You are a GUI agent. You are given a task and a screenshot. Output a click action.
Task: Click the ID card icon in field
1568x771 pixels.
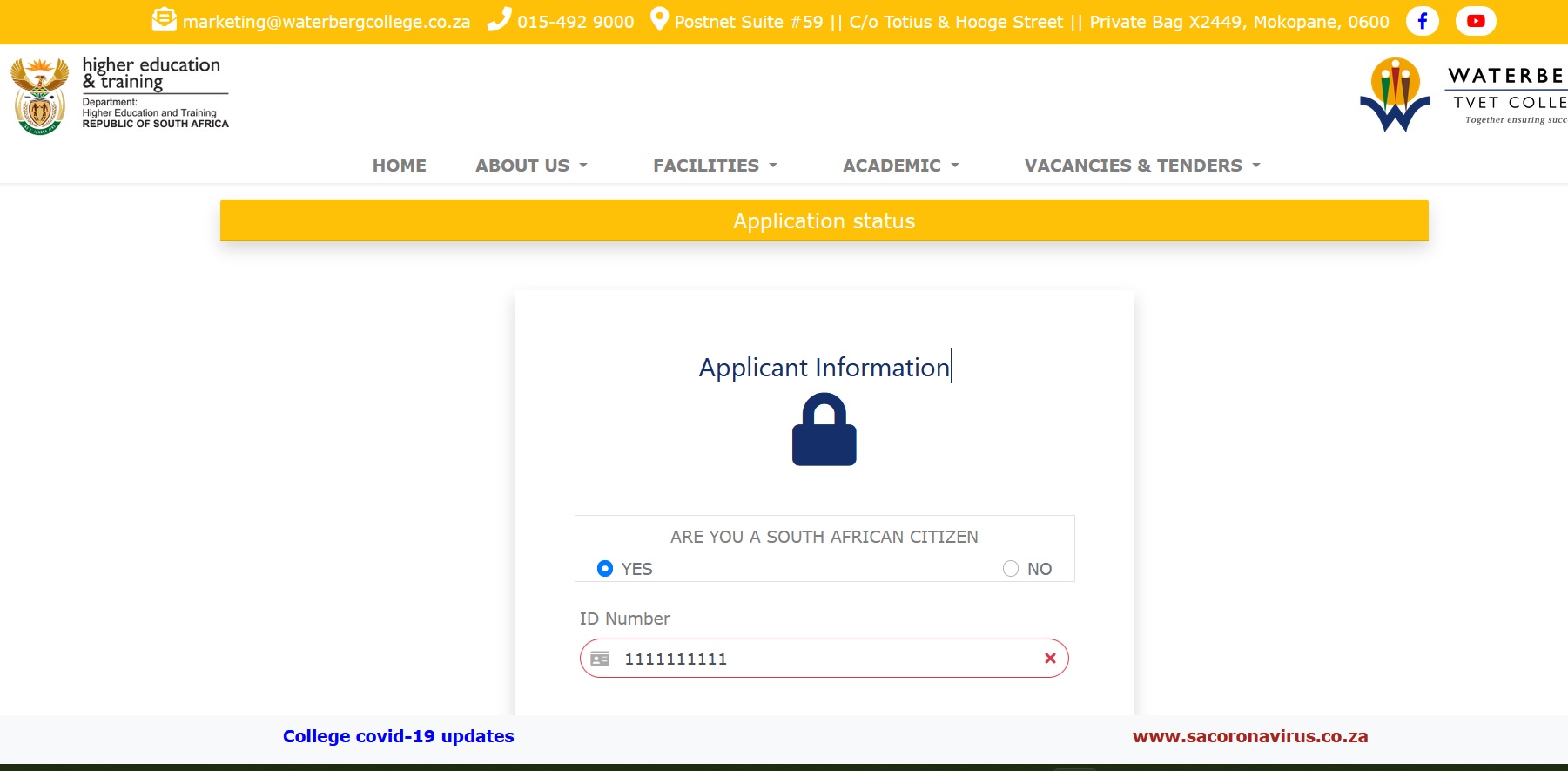click(600, 659)
